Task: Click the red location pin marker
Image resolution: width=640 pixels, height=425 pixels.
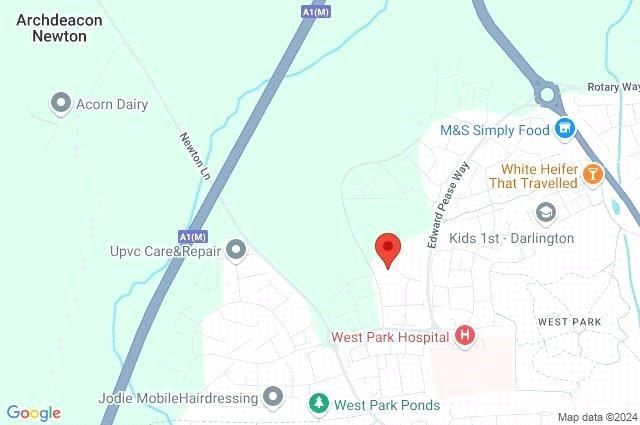Action: tap(388, 250)
